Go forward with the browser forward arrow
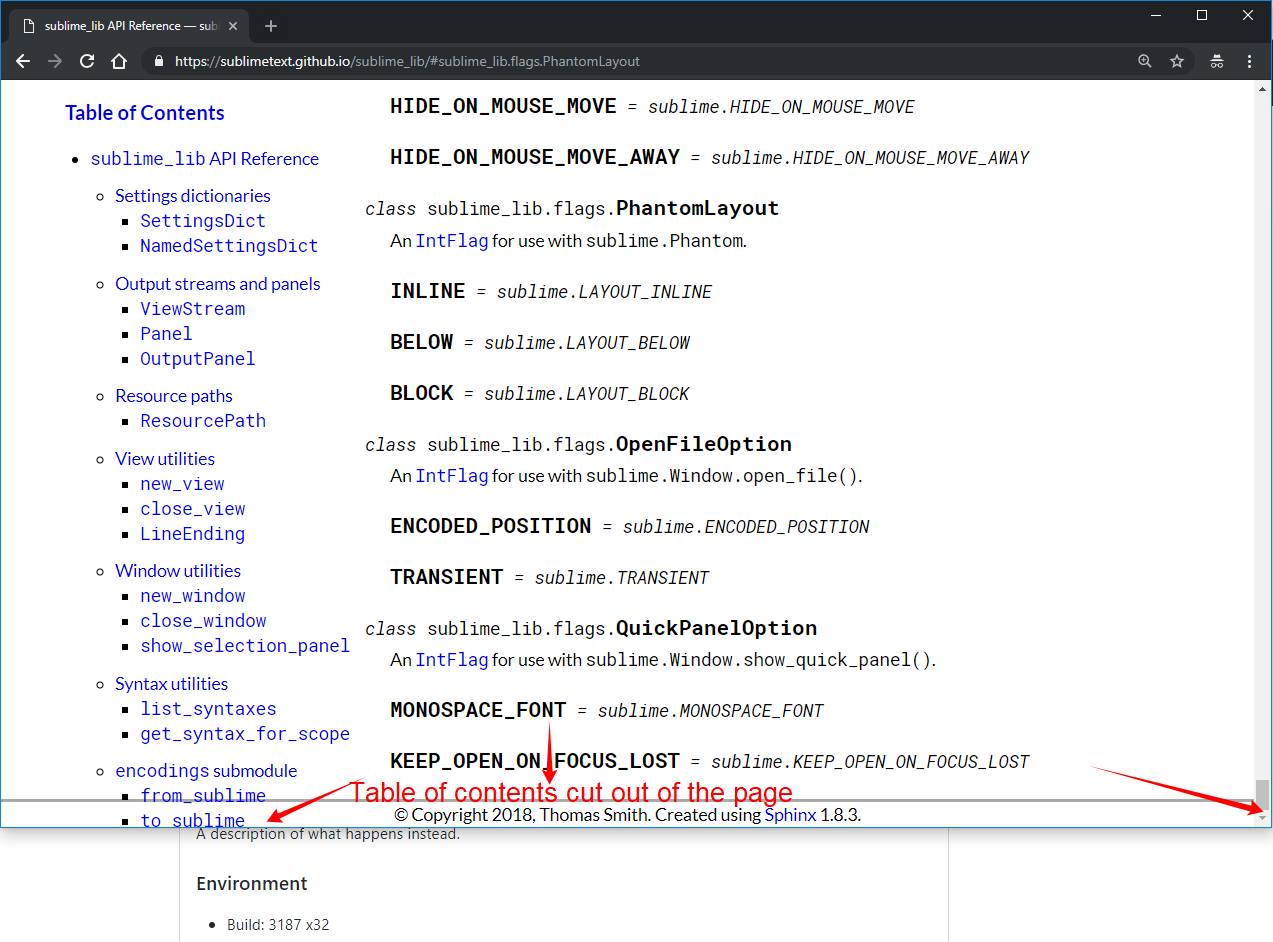The image size is (1273, 942). 55,61
